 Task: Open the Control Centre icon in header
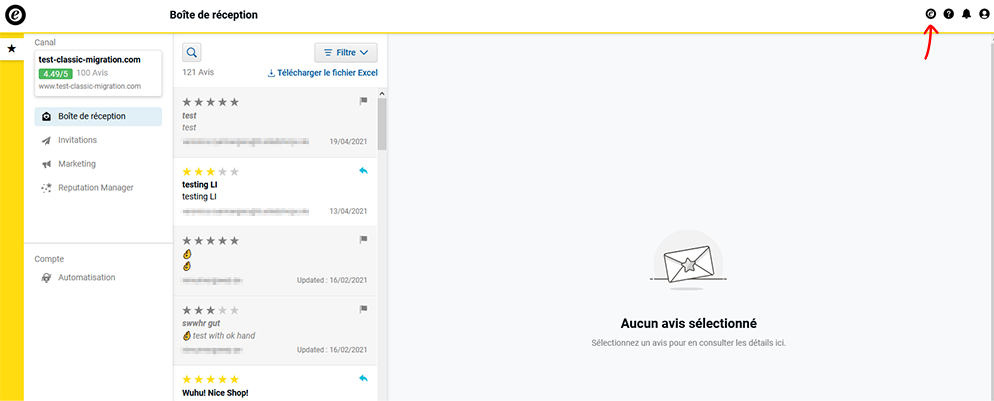tap(931, 14)
